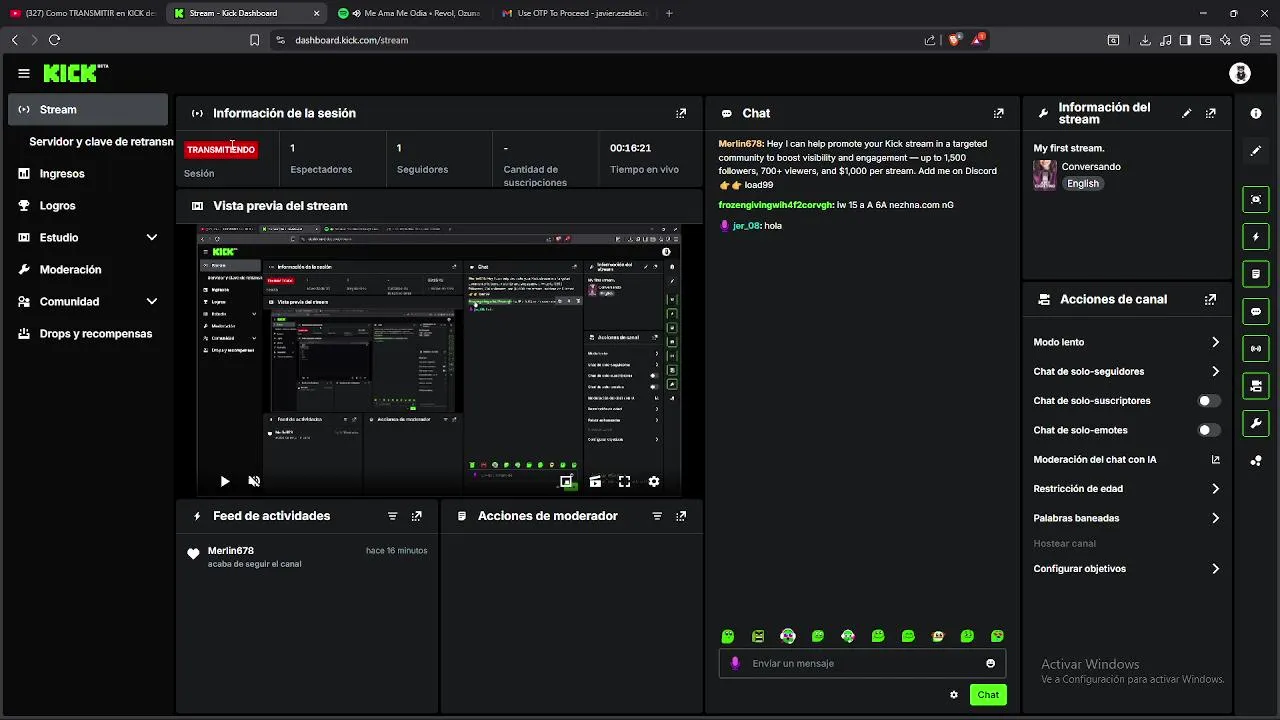Click the Brave shields lion icon

pyautogui.click(x=954, y=40)
